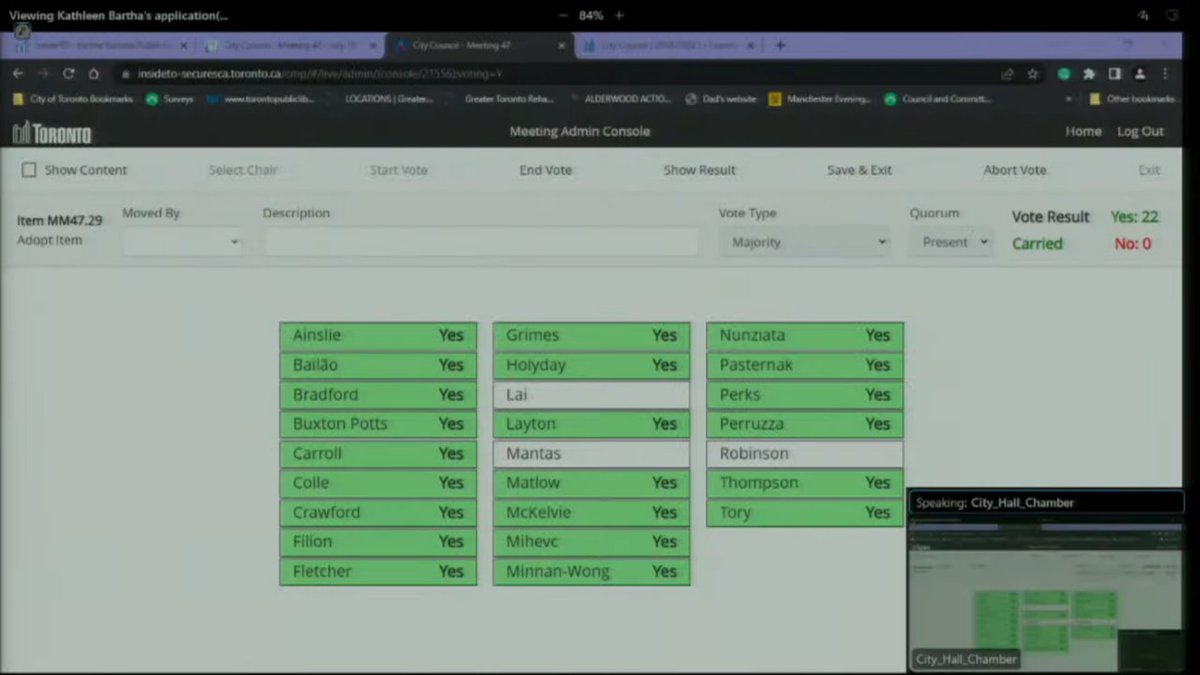Screen dimensions: 1200x675
Task: Select the blank Mantas vote tile
Action: point(591,454)
